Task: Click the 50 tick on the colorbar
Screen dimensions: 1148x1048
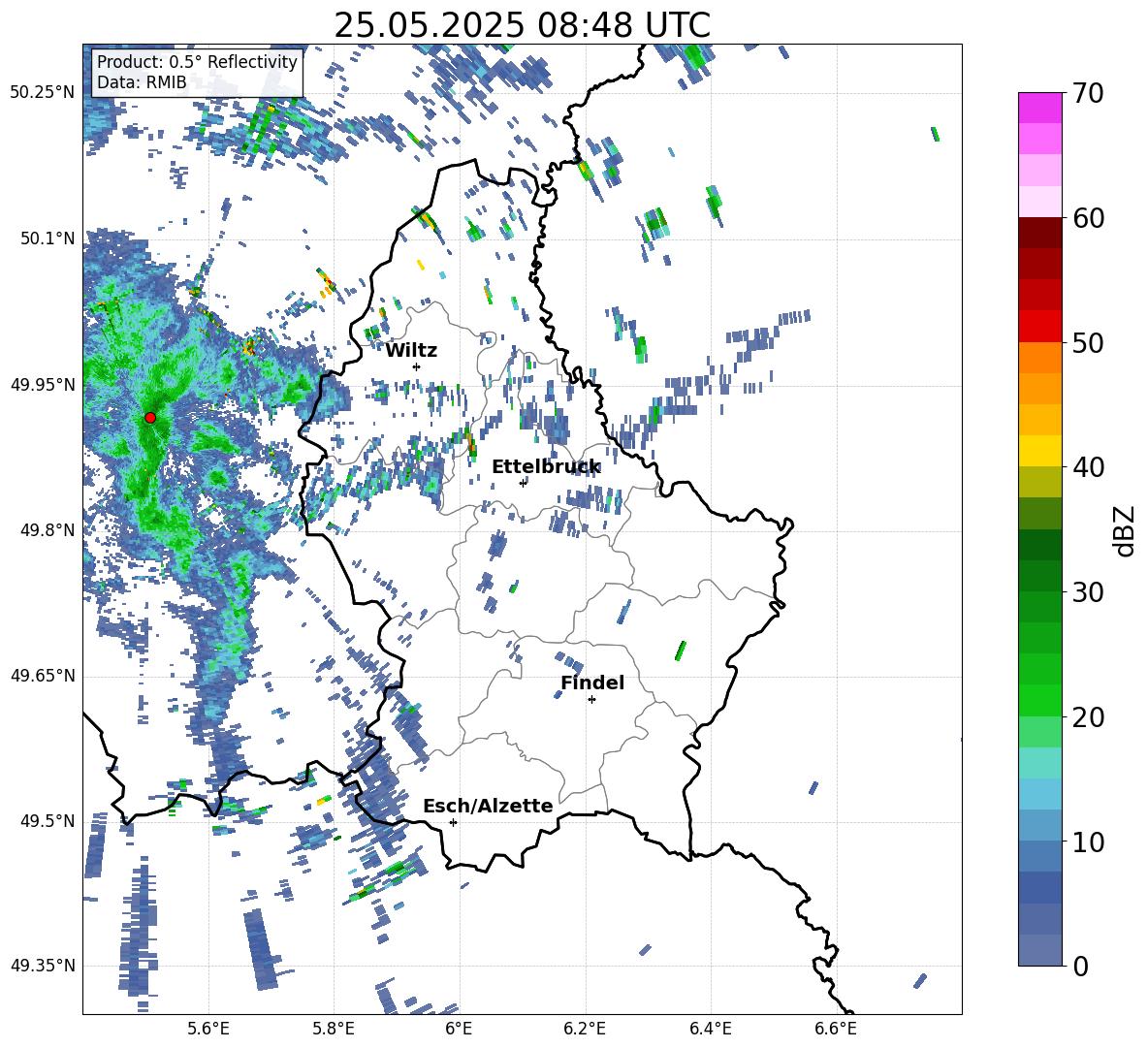Action: 1088,342
